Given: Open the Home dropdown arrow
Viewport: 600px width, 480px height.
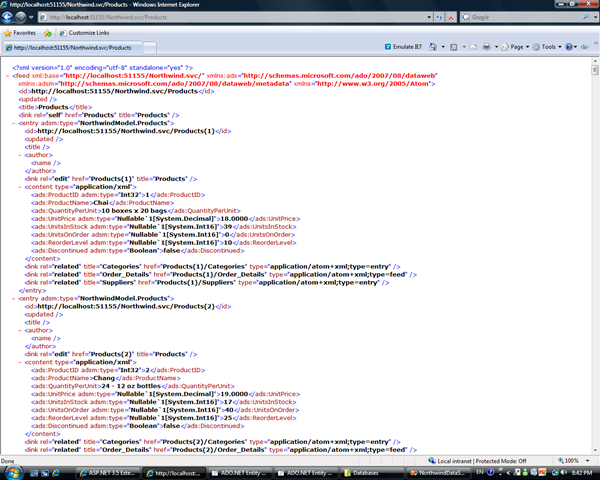Looking at the screenshot, I should click(x=443, y=47).
